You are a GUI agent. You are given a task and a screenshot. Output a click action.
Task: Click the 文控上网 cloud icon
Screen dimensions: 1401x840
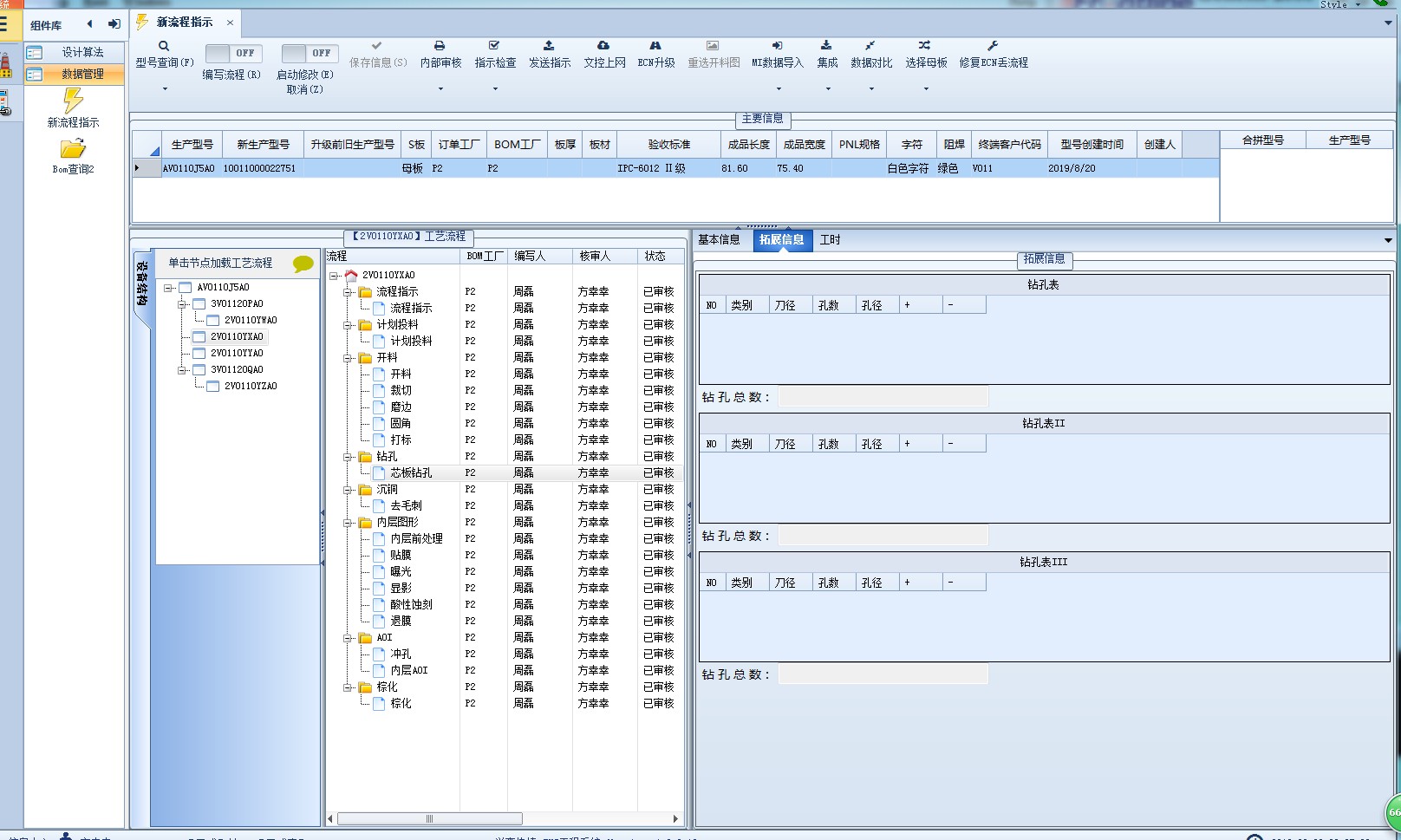(603, 45)
